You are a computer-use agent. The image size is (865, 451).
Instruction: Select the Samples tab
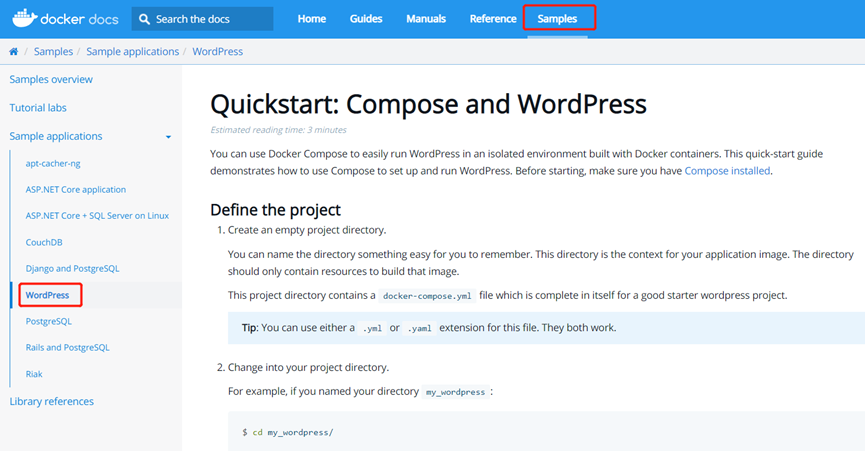click(x=557, y=19)
